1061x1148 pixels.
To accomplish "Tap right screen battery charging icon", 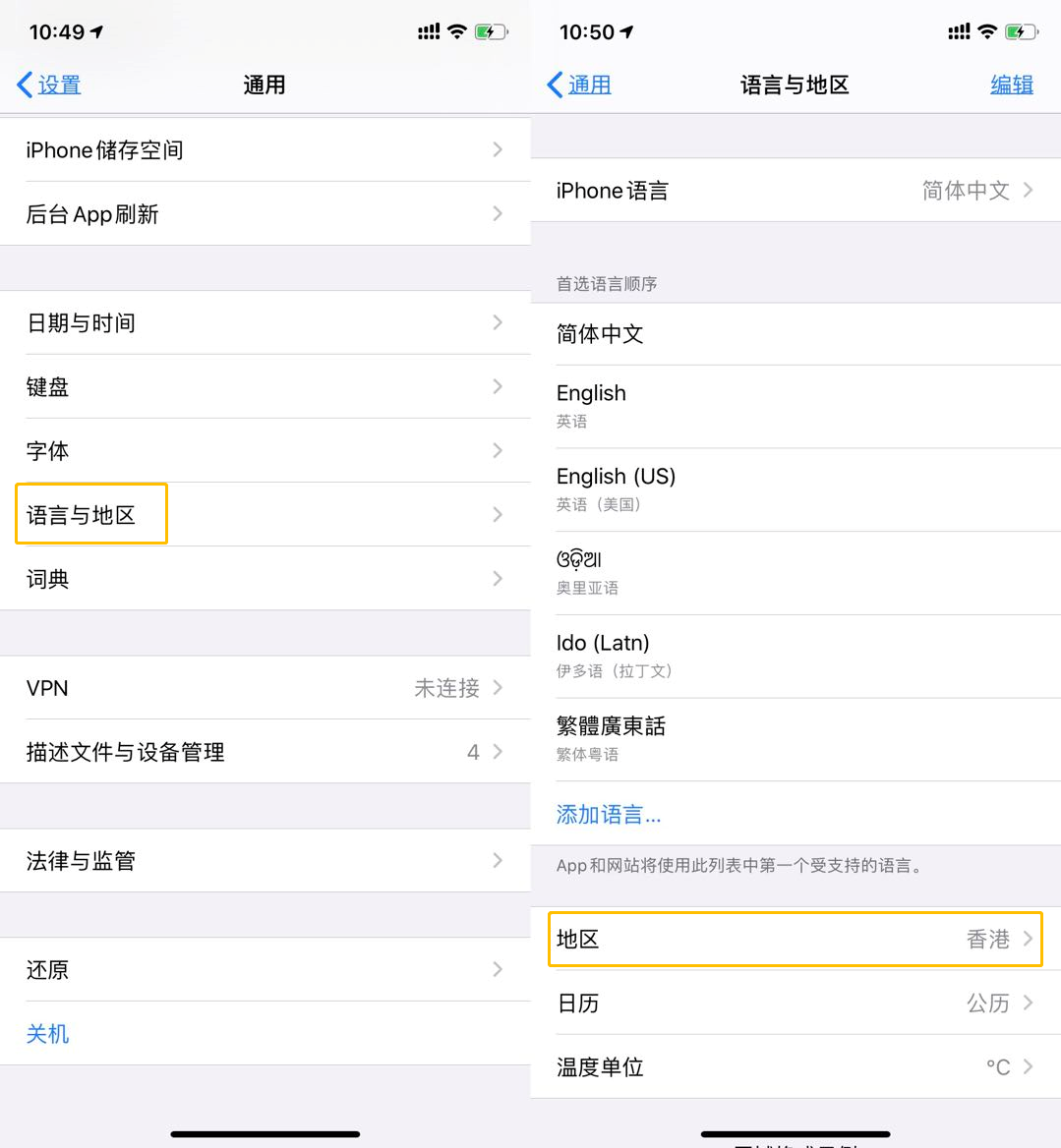I will coord(1021,31).
